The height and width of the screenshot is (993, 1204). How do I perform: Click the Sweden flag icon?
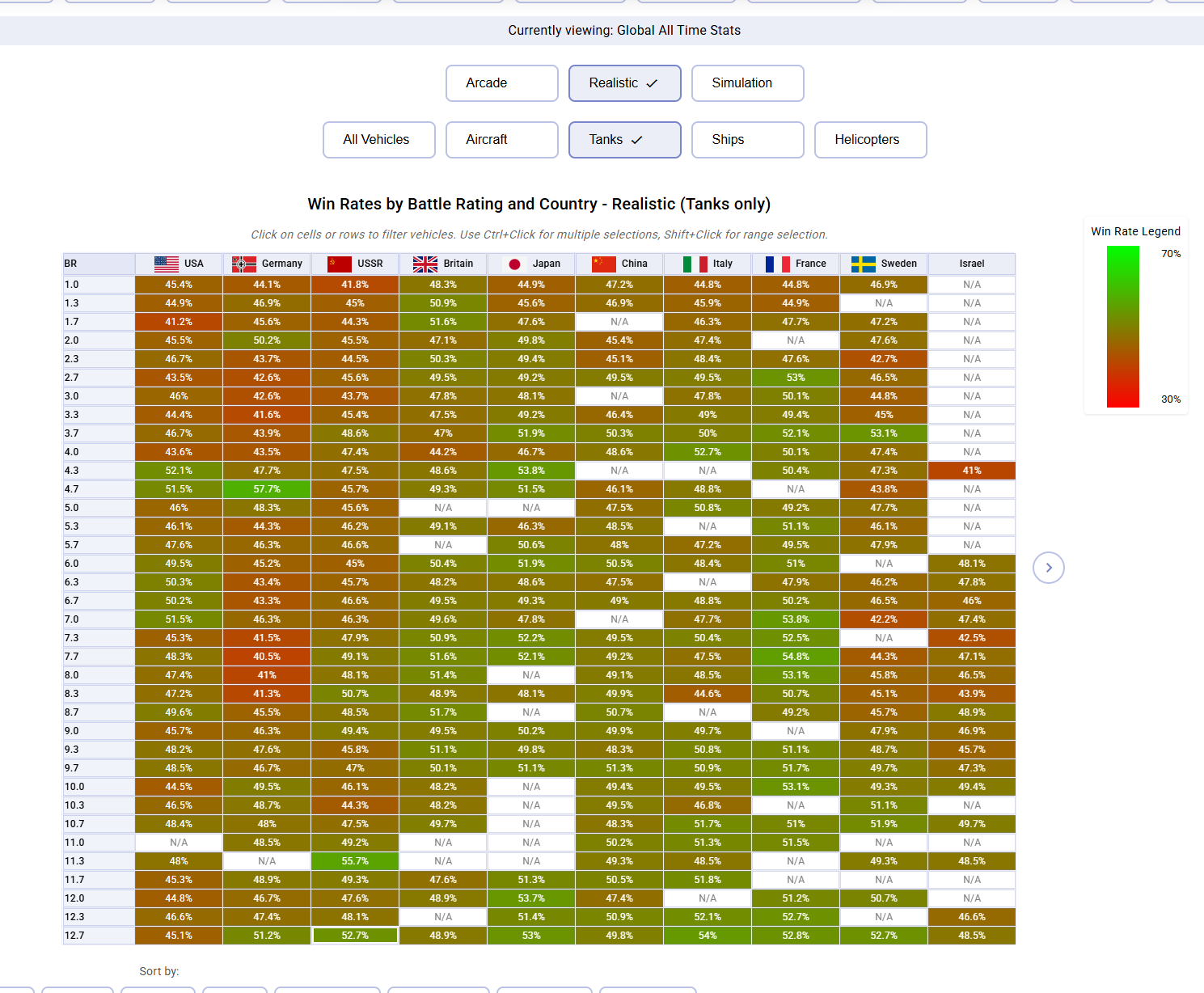pos(864,264)
